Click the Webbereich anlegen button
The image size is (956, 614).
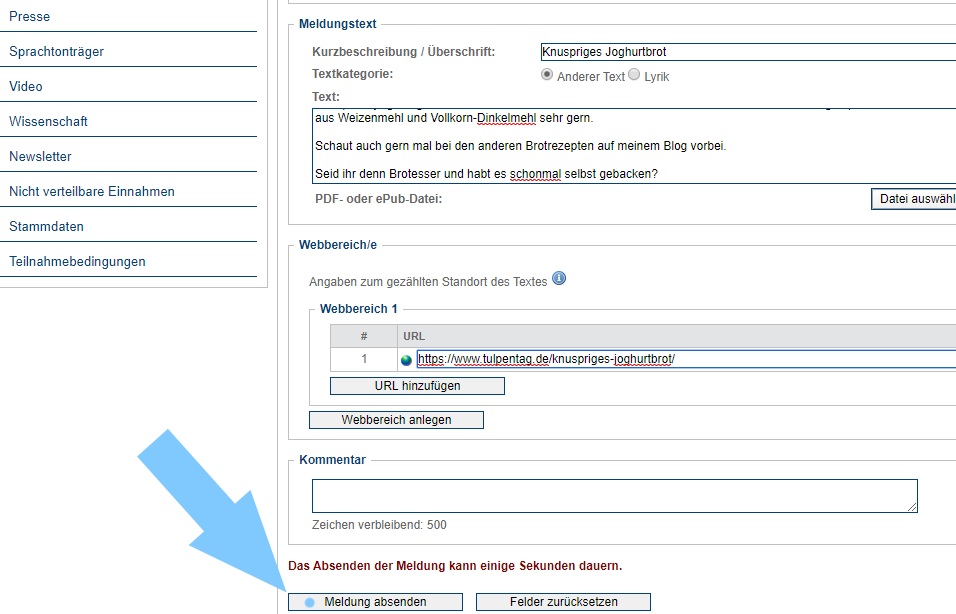396,420
